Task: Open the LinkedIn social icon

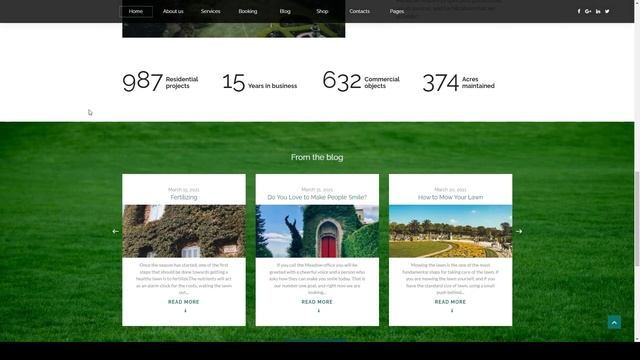Action: click(598, 11)
